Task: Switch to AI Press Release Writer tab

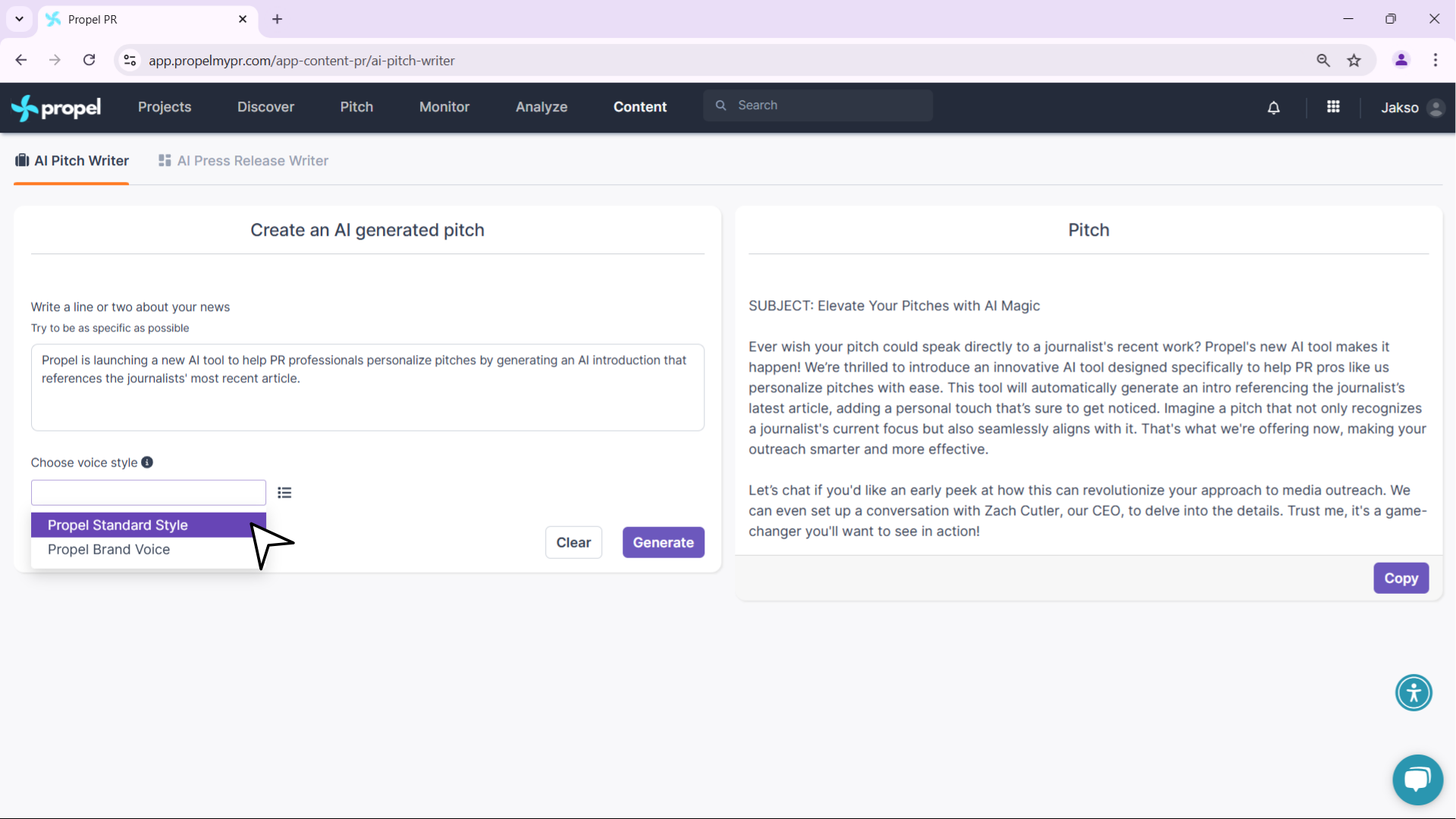Action: pyautogui.click(x=243, y=161)
